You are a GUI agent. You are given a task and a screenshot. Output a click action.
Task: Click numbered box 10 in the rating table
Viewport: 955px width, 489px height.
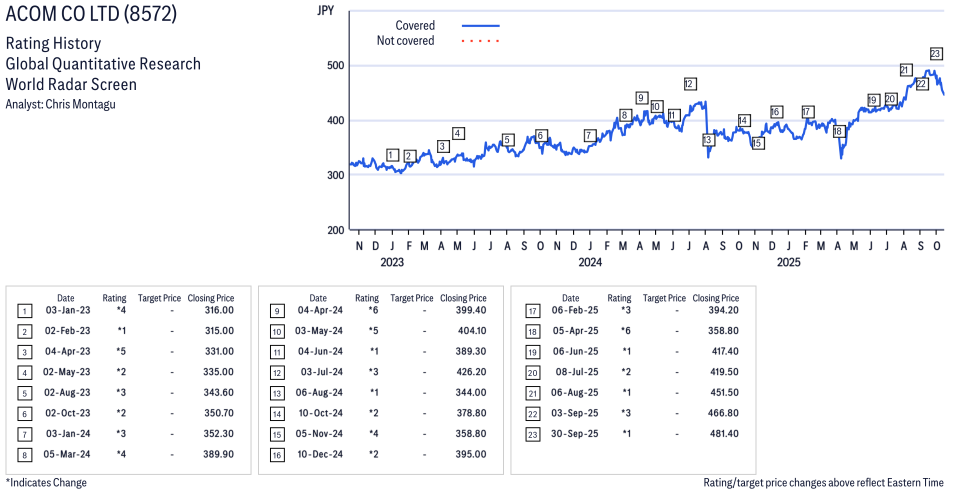(277, 331)
